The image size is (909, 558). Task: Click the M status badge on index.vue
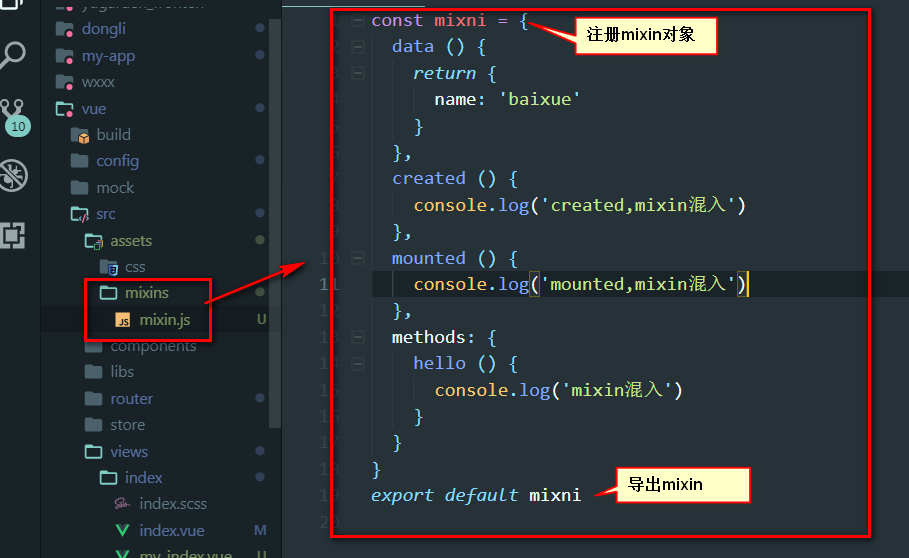(x=260, y=530)
